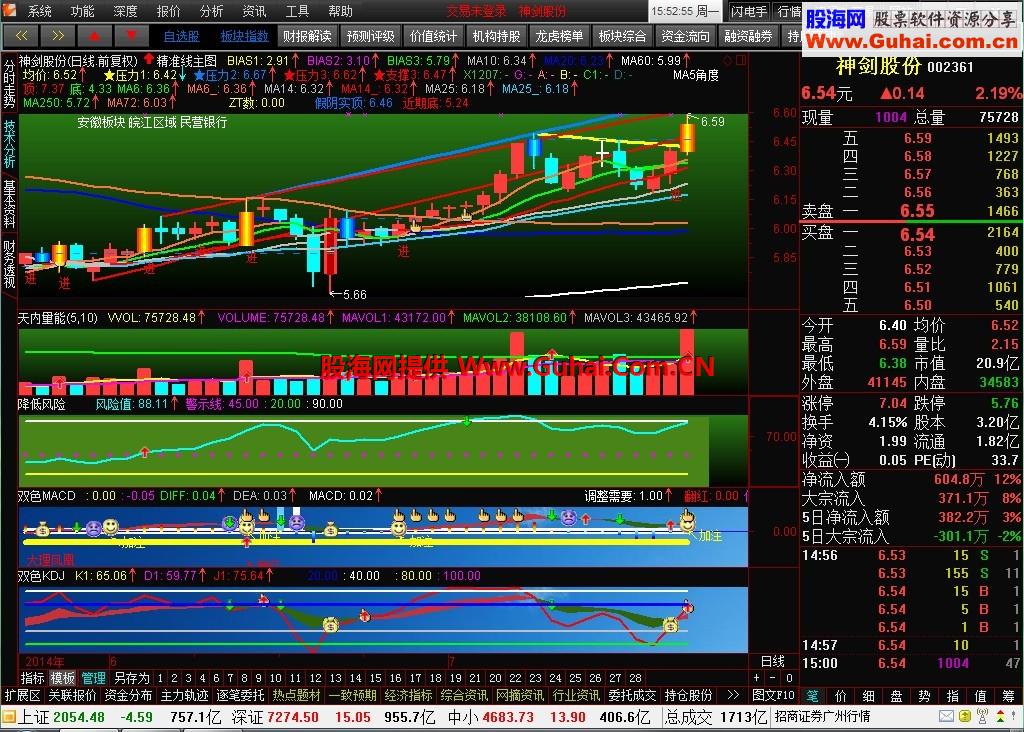Screen dimensions: 1024x732
Task: Select the 管理 tab at chart bottom
Action: point(93,678)
